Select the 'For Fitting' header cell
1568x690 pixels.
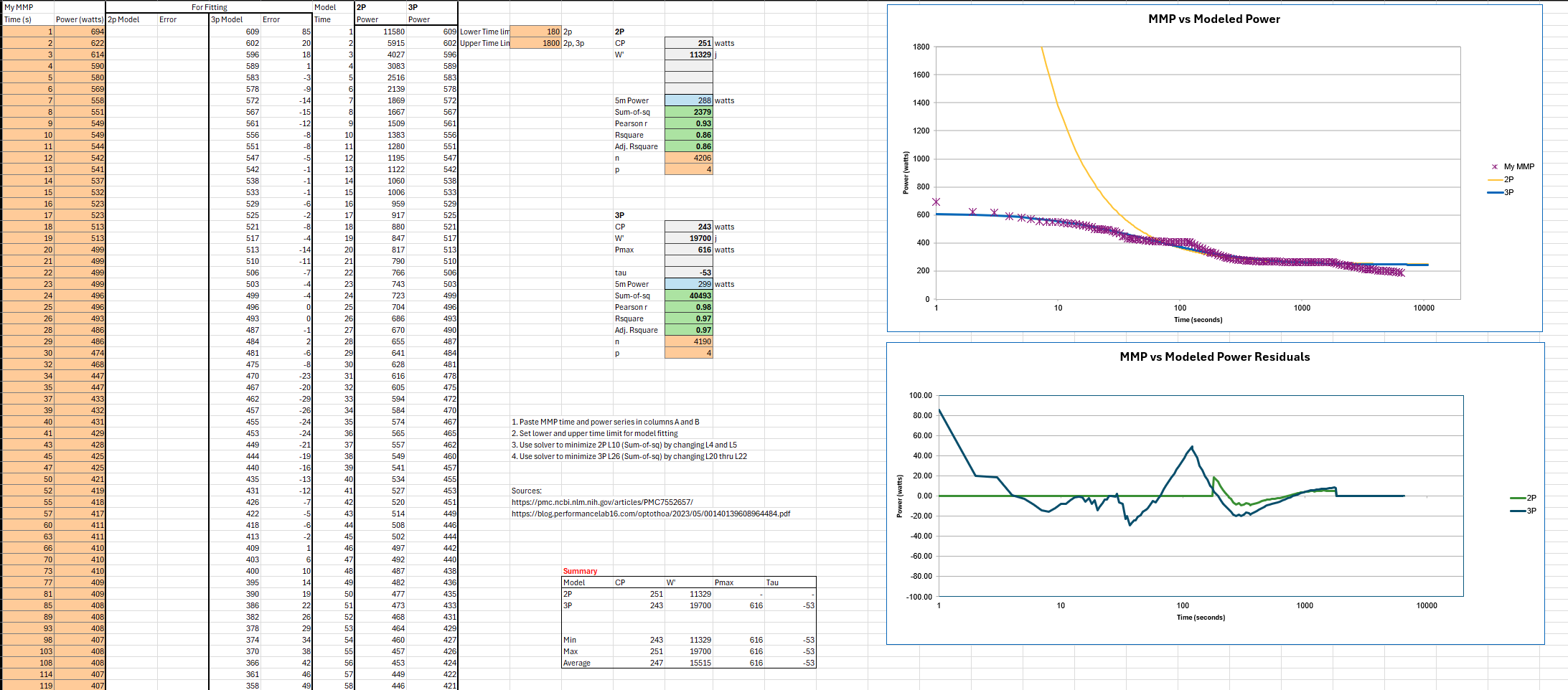pos(210,7)
